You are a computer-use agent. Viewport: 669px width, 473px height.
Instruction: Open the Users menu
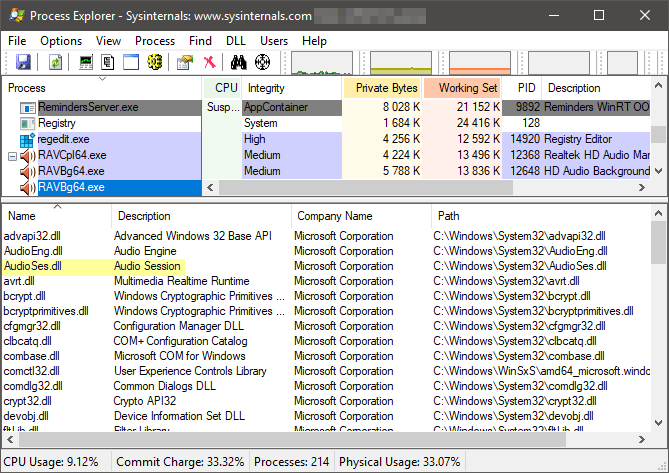click(x=274, y=41)
